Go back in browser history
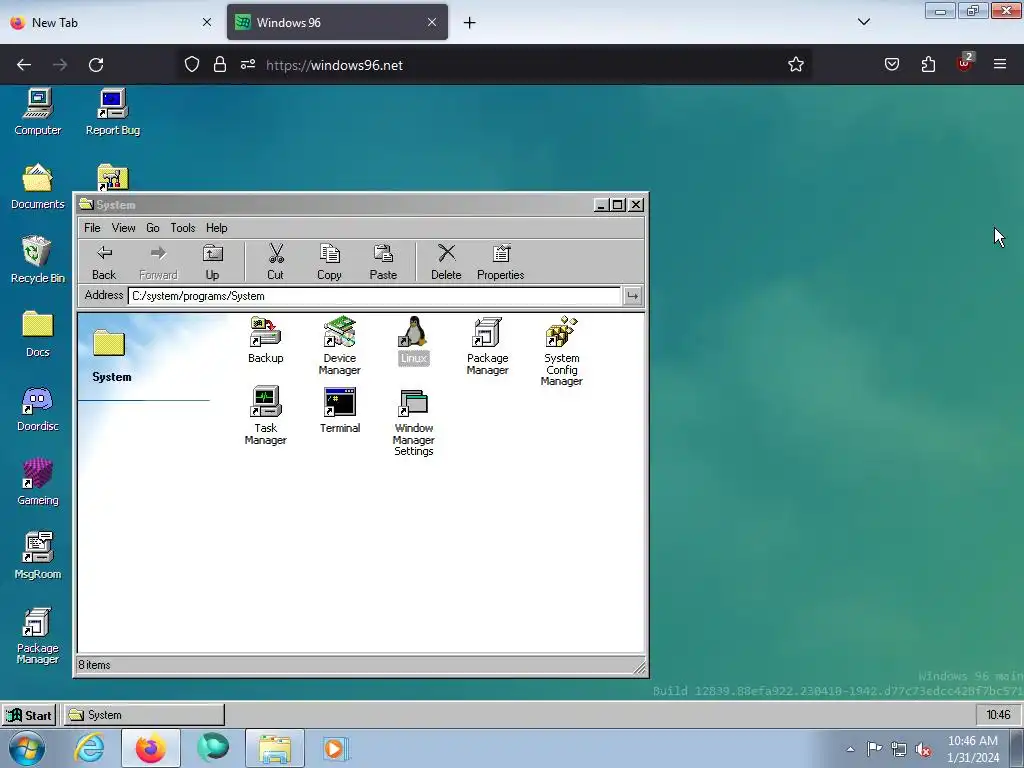 point(24,65)
